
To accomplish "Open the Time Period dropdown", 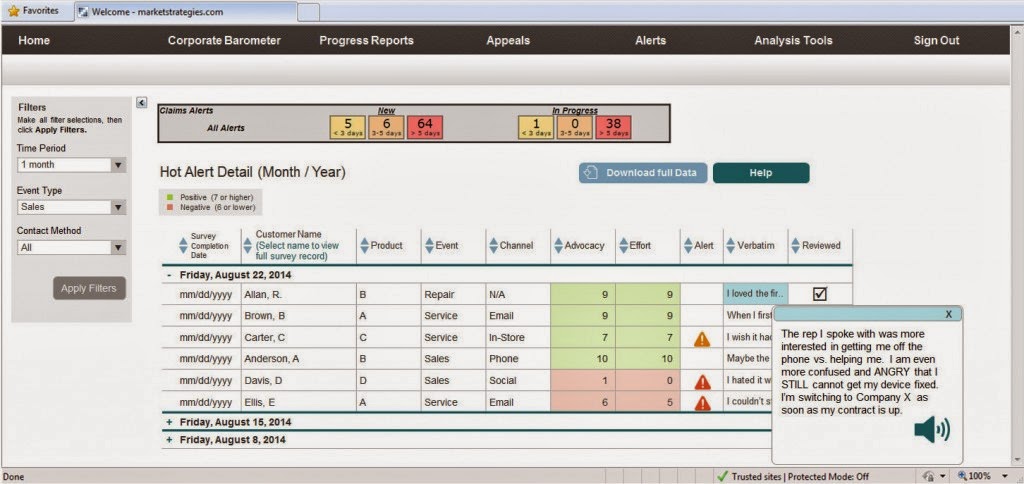I will (x=118, y=165).
